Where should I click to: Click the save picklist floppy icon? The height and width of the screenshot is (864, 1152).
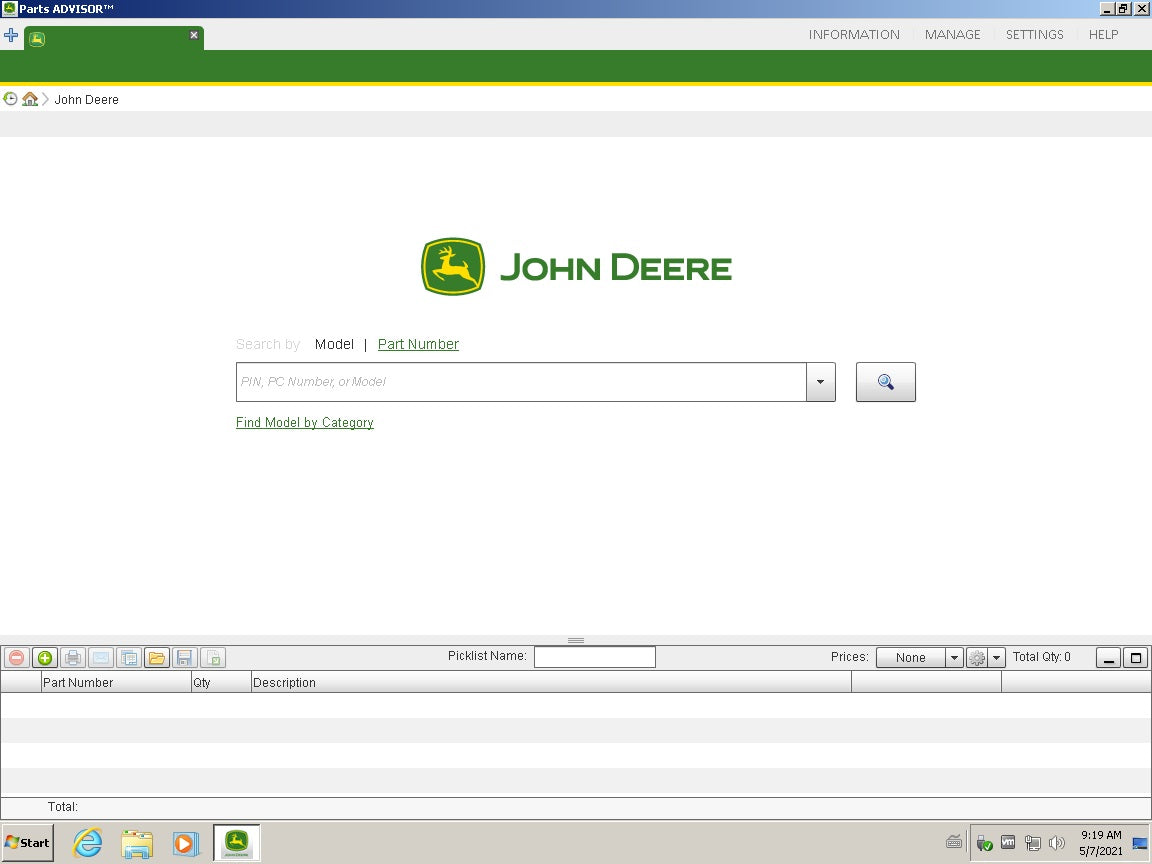point(184,658)
